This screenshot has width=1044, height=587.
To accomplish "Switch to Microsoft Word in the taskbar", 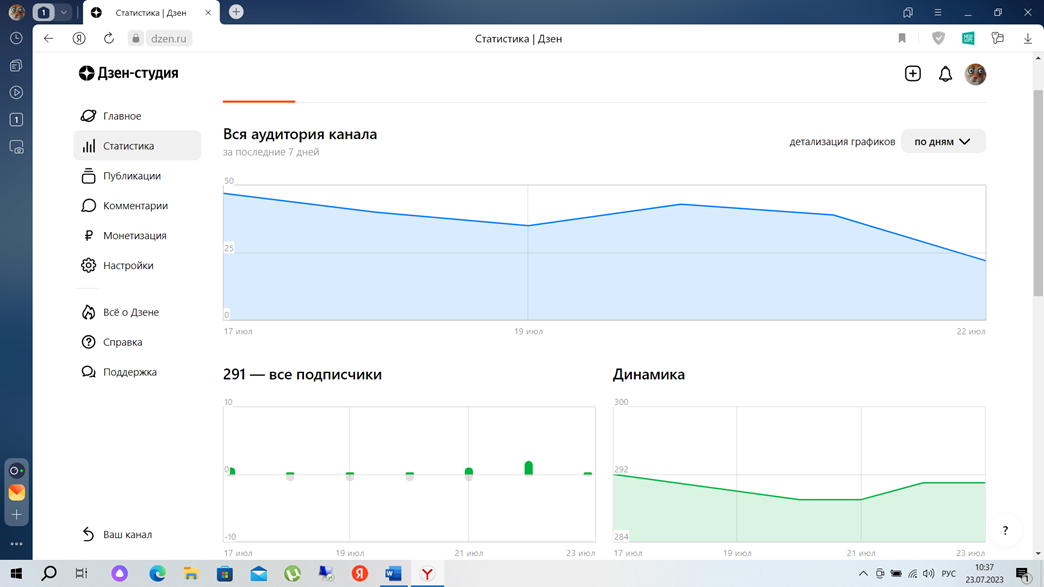I will coord(393,573).
